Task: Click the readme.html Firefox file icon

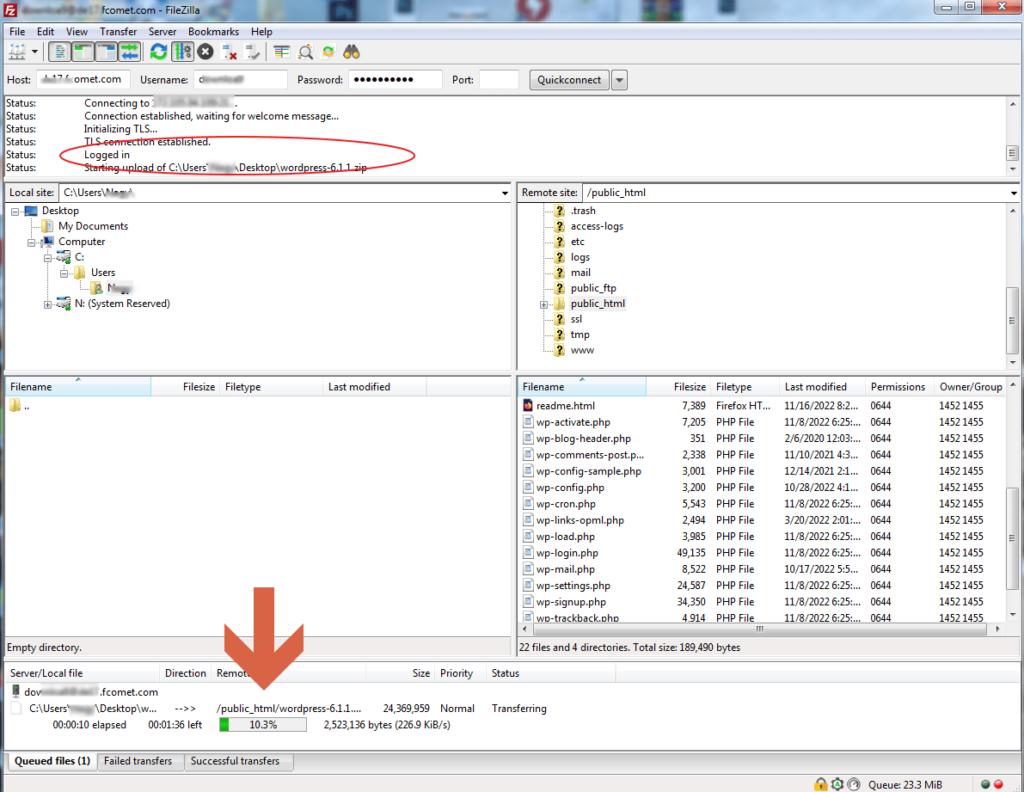Action: click(x=528, y=405)
